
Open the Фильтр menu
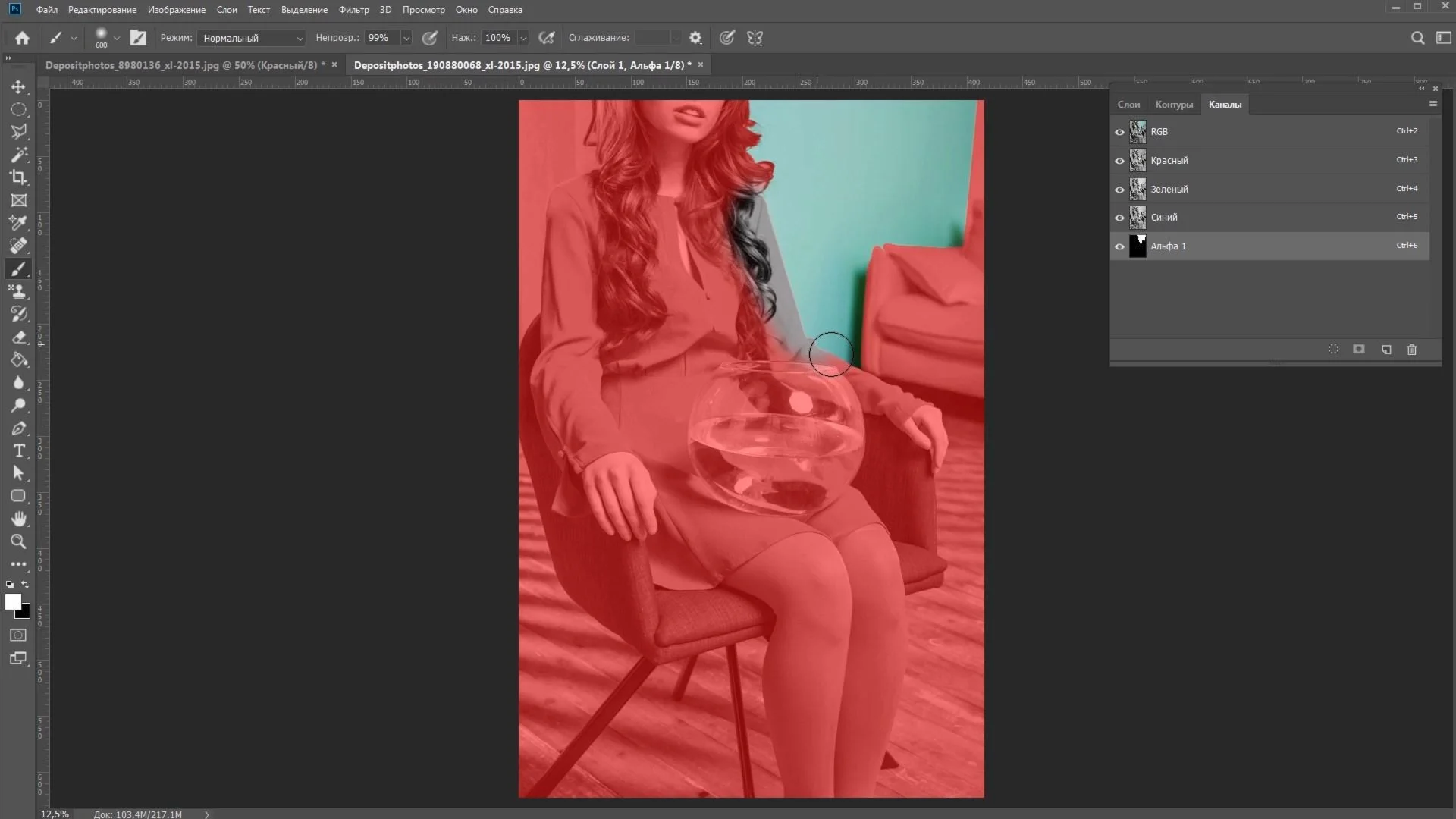353,10
